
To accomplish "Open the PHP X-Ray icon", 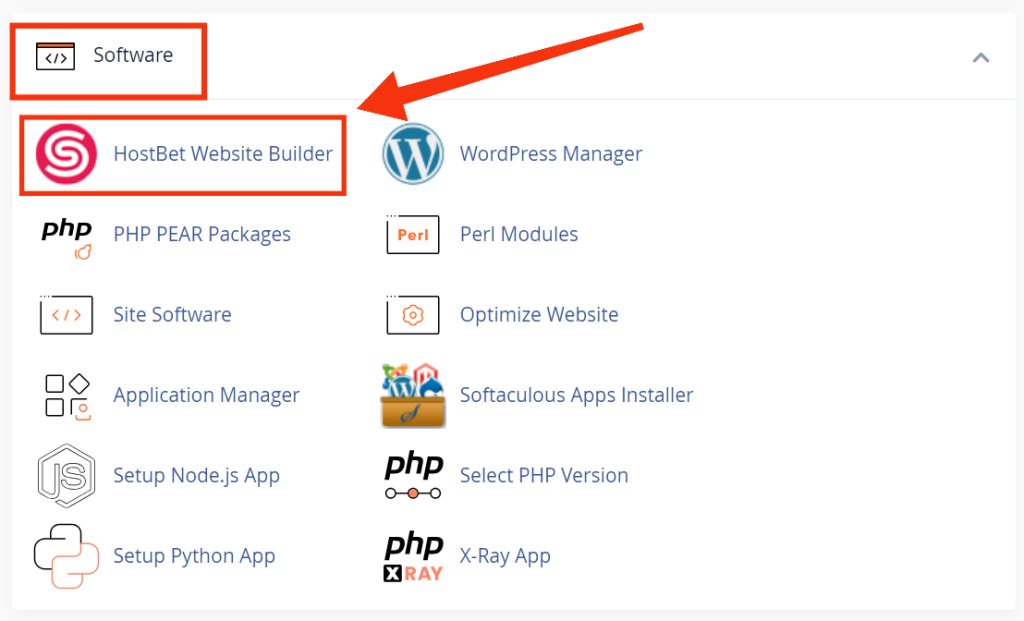I will (x=413, y=557).
